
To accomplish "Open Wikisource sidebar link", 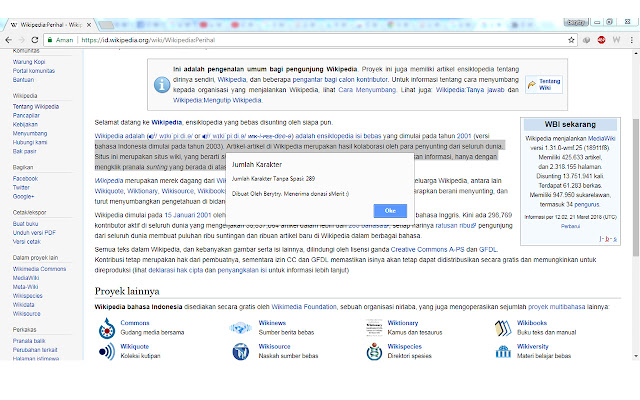I will (27, 314).
